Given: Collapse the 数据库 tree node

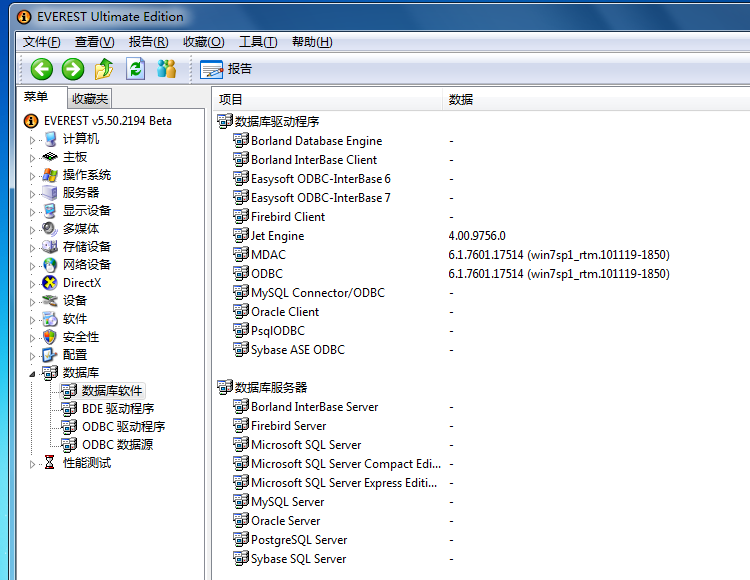Looking at the screenshot, I should click(32, 373).
